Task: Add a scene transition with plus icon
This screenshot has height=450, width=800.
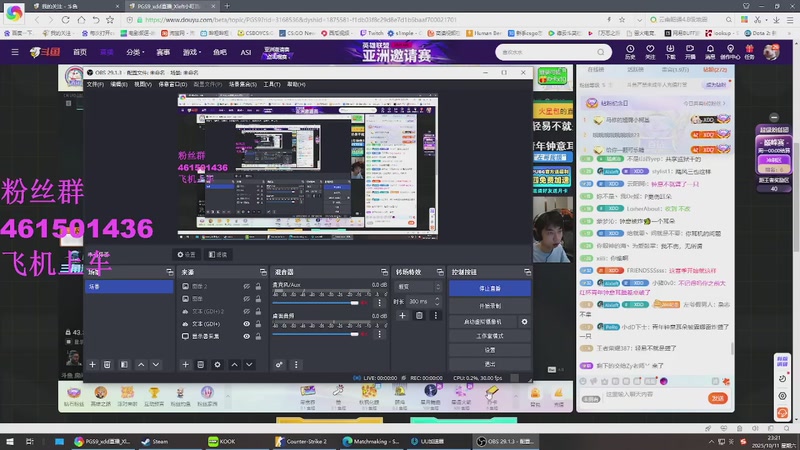Action: [x=402, y=315]
